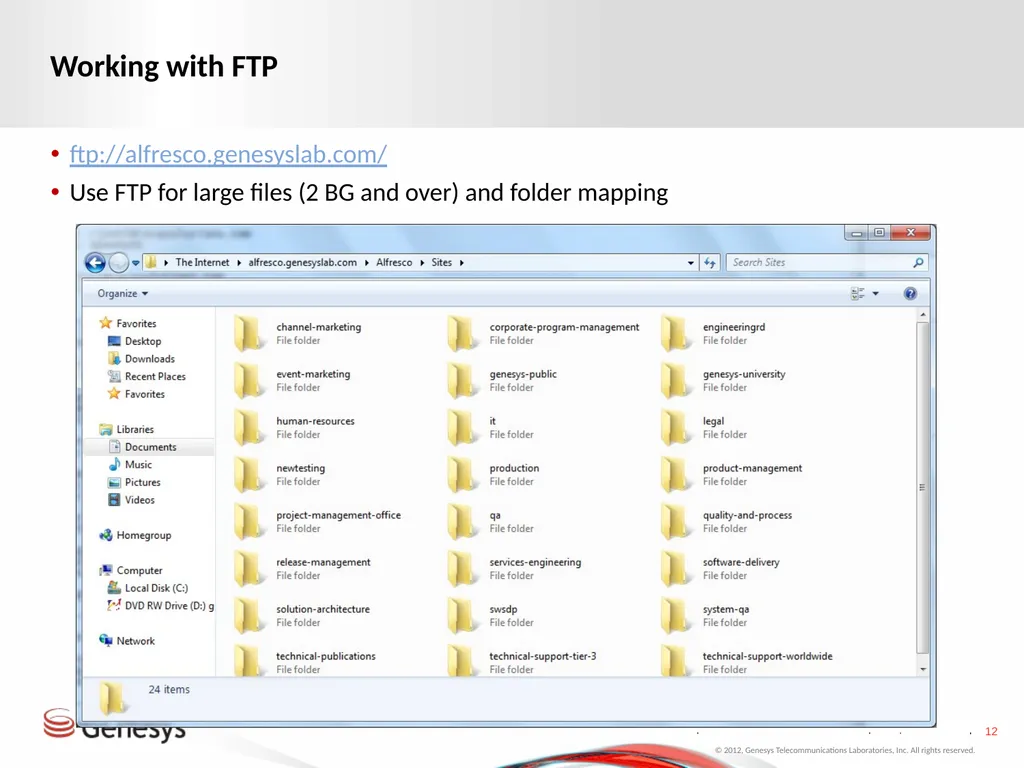Click the Refresh button beside the address bar
Viewport: 1024px width, 768px height.
click(x=710, y=263)
